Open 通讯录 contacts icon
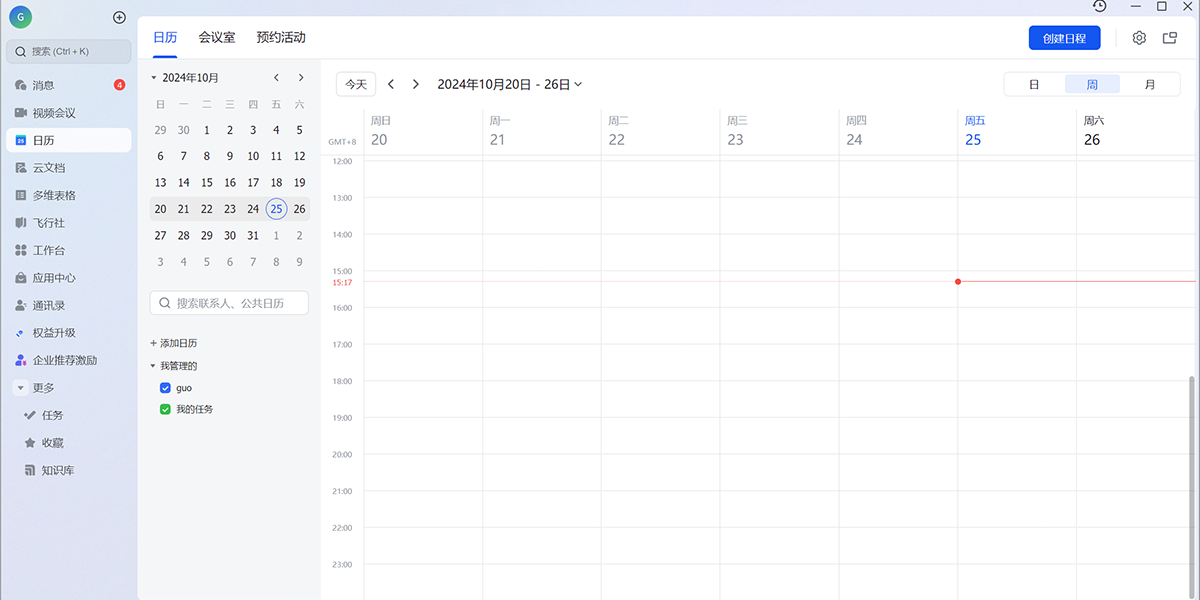The width and height of the screenshot is (1200, 600). [x=21, y=305]
